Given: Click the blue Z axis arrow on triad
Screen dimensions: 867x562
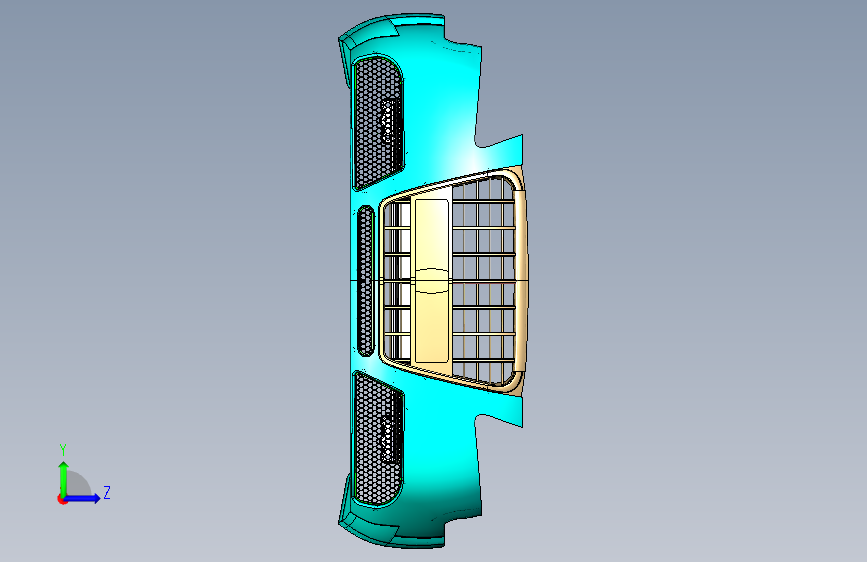Looking at the screenshot, I should pos(83,498).
